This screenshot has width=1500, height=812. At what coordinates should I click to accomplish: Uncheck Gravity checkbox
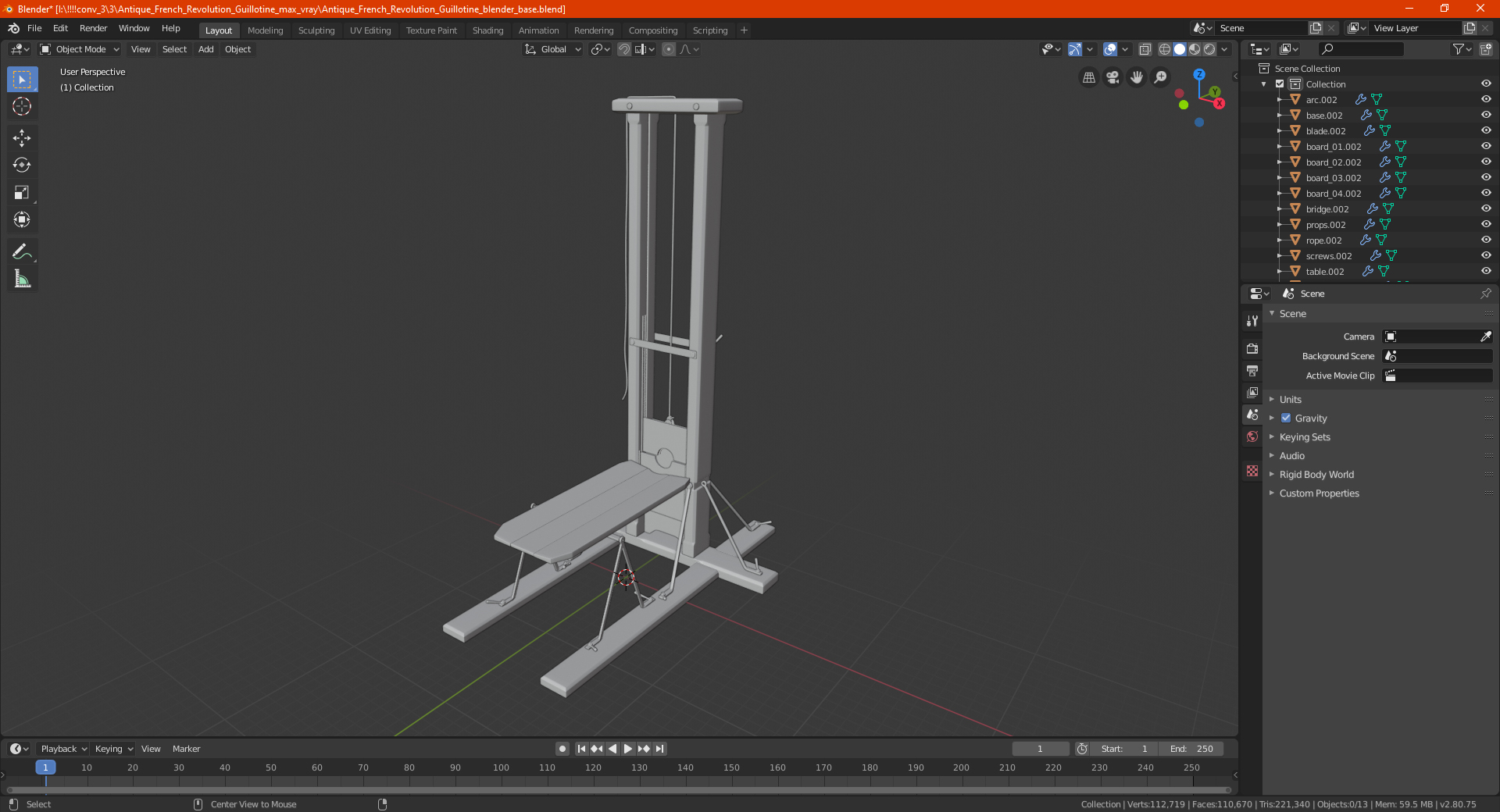[1286, 418]
